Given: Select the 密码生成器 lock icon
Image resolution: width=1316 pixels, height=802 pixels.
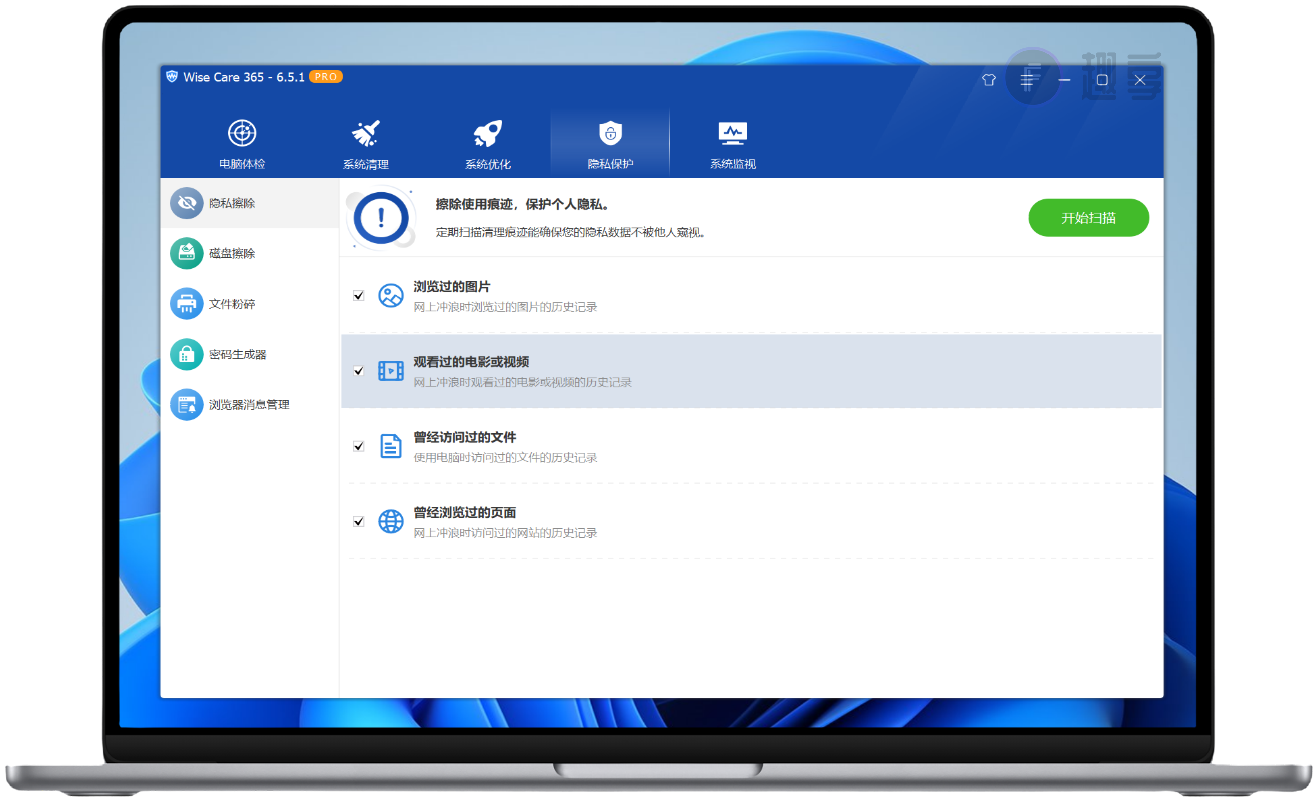Looking at the screenshot, I should click(x=186, y=354).
